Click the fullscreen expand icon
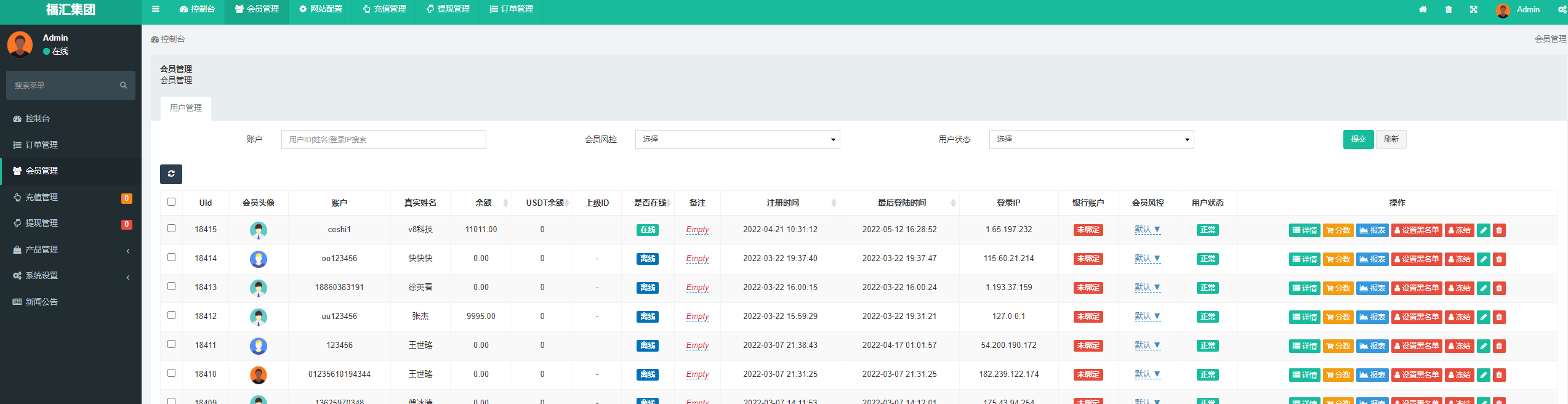 1474,10
